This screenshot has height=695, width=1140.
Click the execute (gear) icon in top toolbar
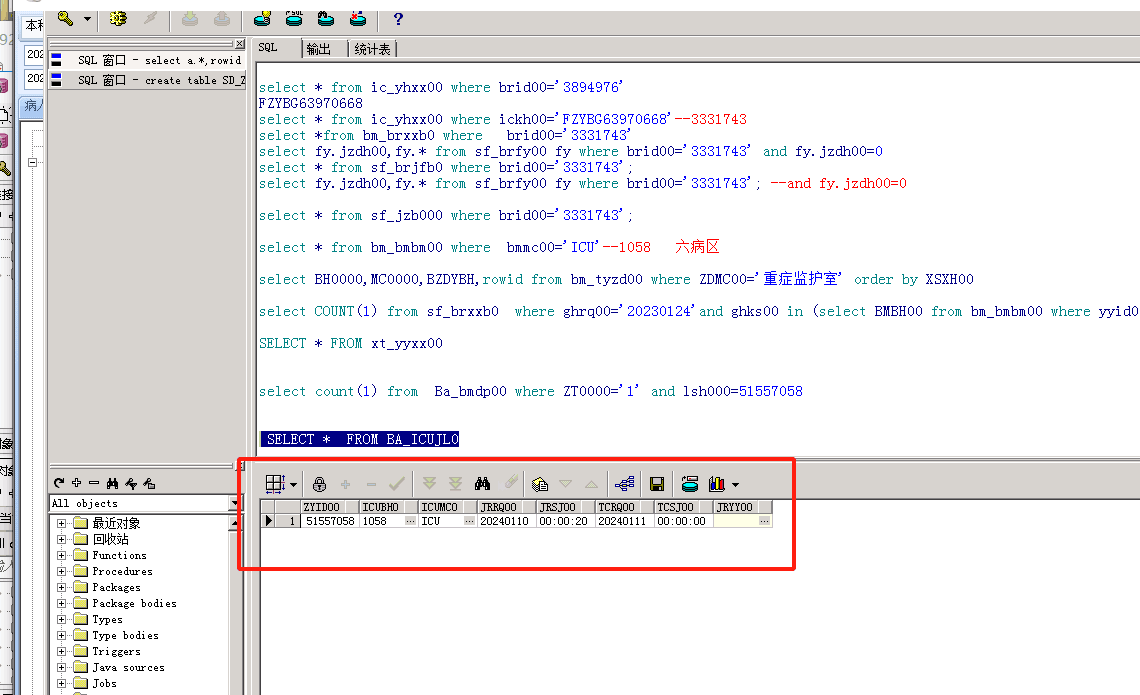point(119,19)
